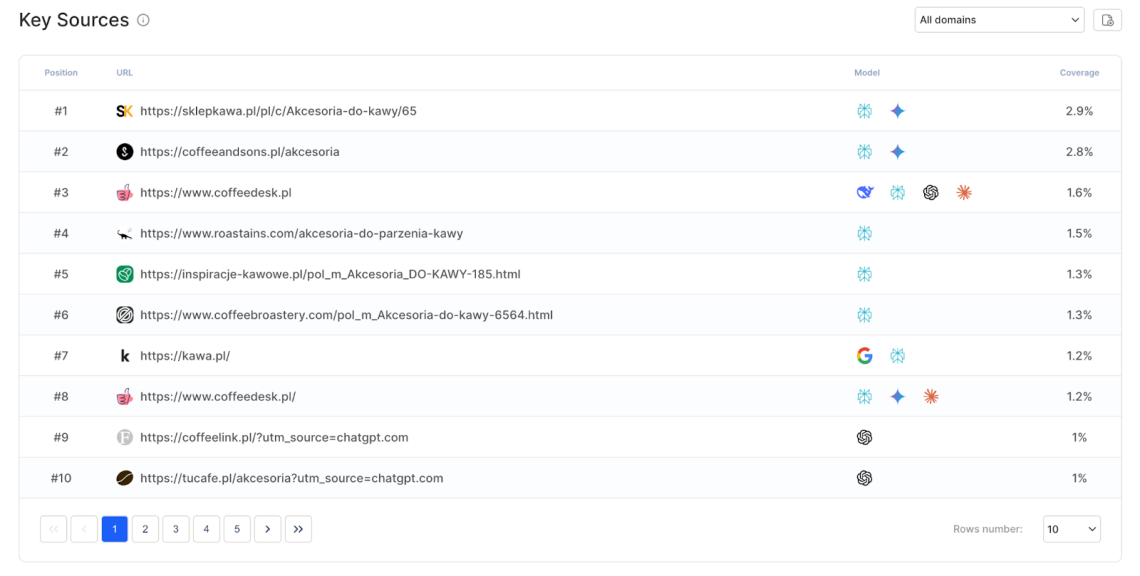Open the All domains dropdown

tap(999, 19)
